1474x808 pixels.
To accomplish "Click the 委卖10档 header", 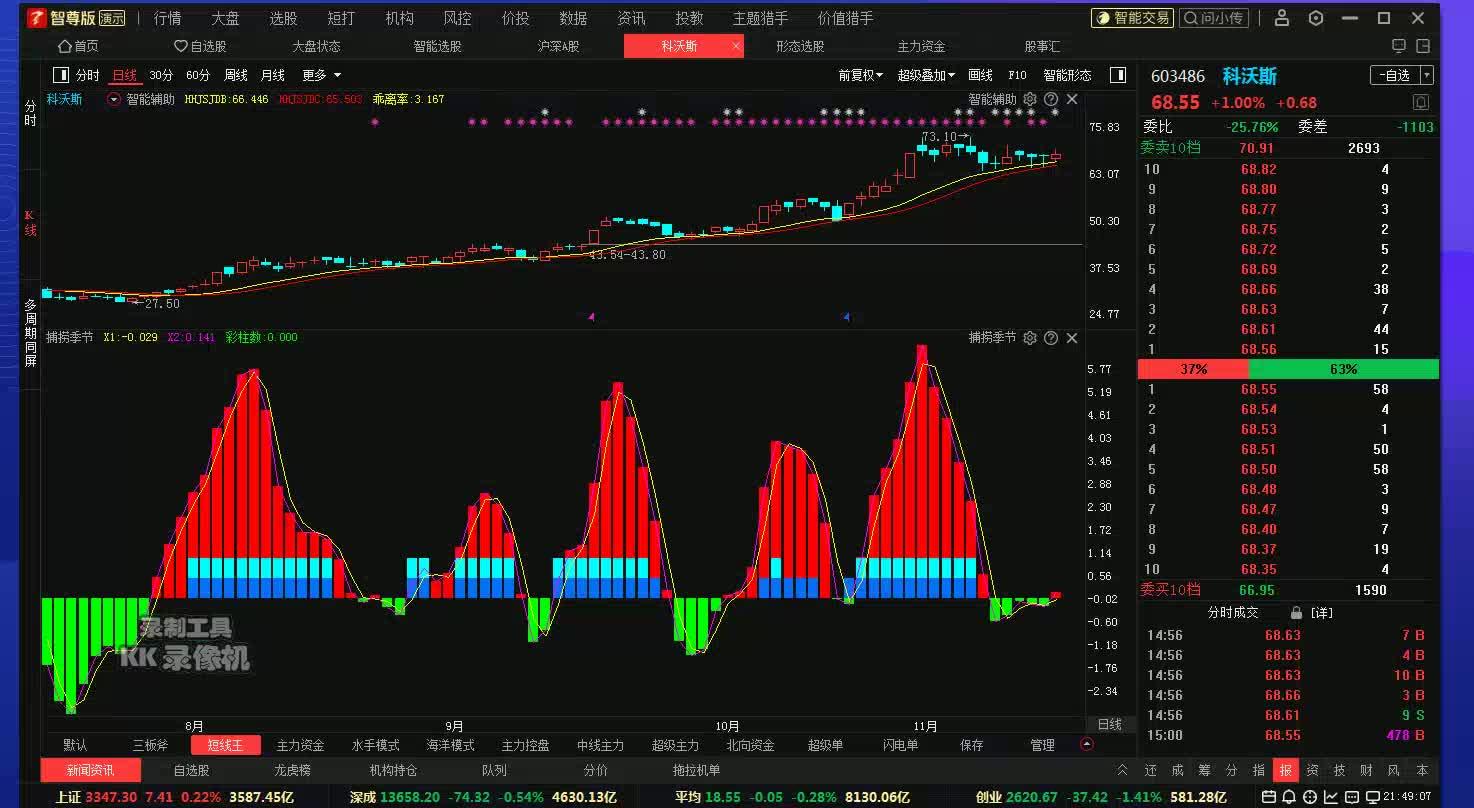I will point(1170,147).
